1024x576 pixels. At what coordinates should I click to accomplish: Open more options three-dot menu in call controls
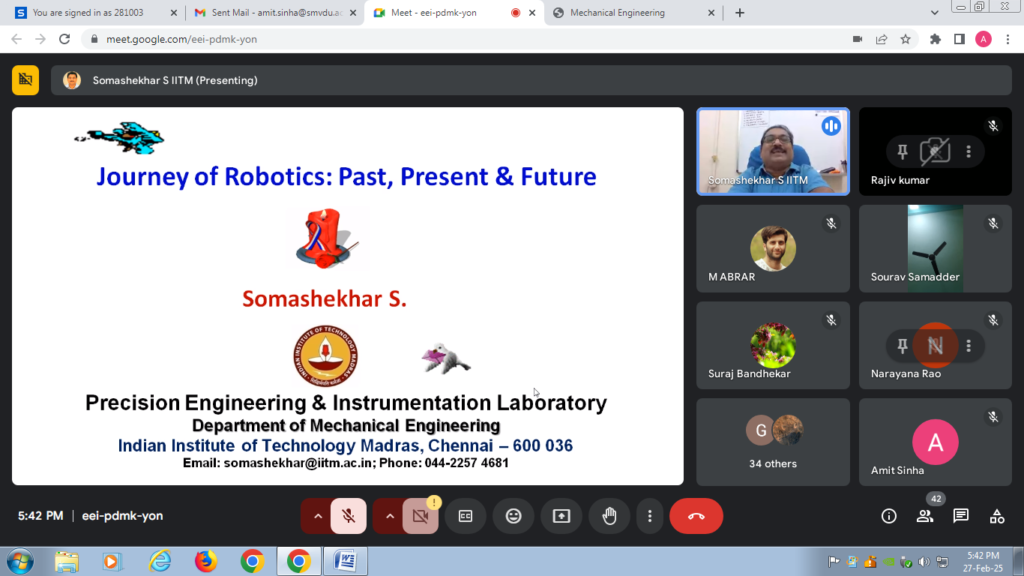point(650,516)
